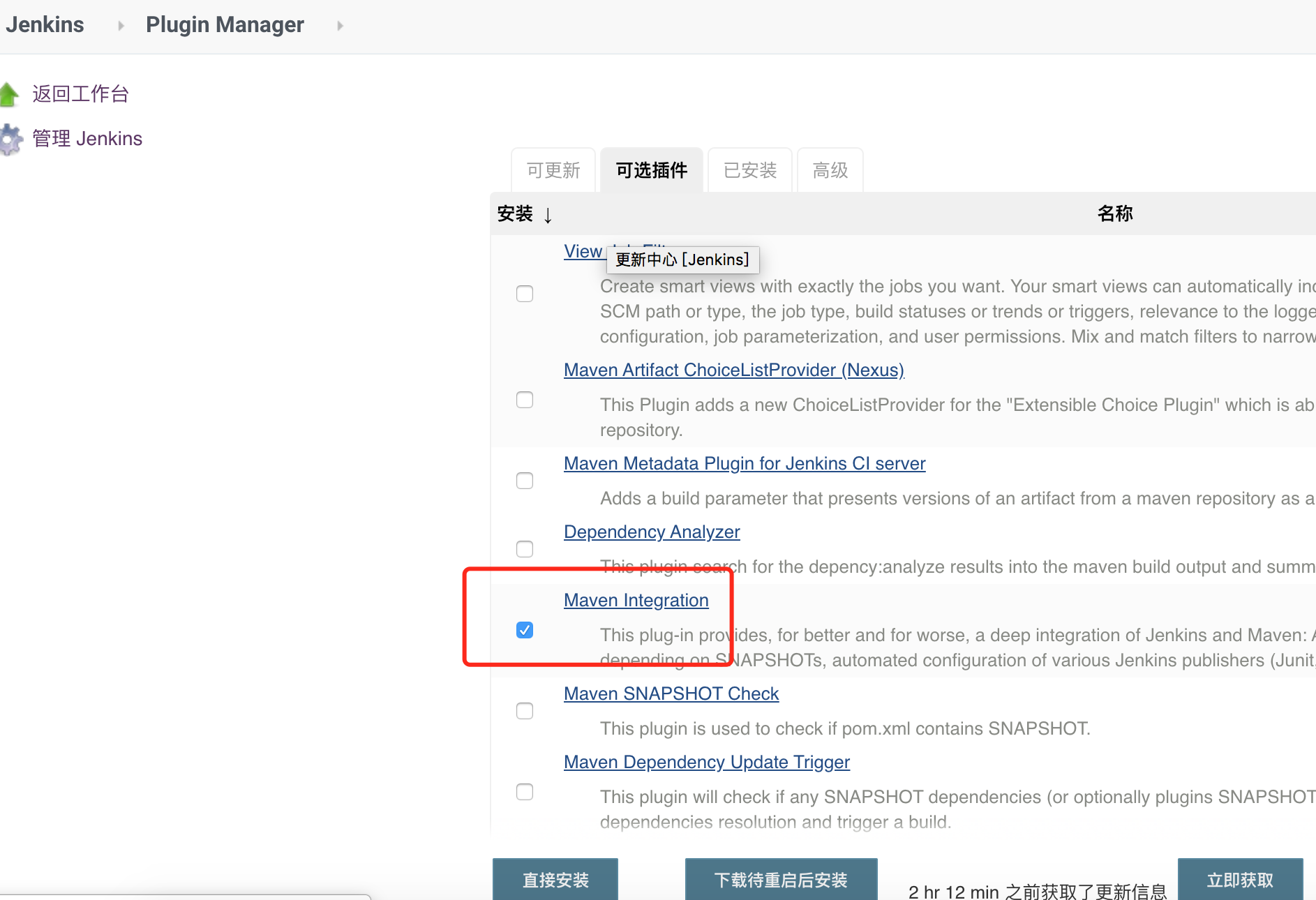Check the View Job Filters plugin checkbox
This screenshot has width=1316, height=900.
(525, 294)
